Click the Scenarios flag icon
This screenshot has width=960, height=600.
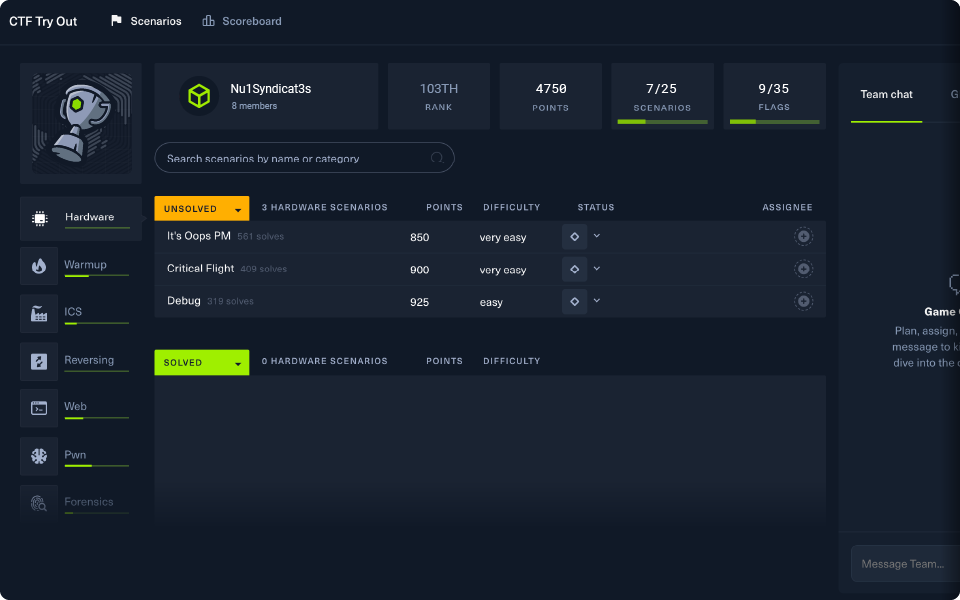point(116,21)
